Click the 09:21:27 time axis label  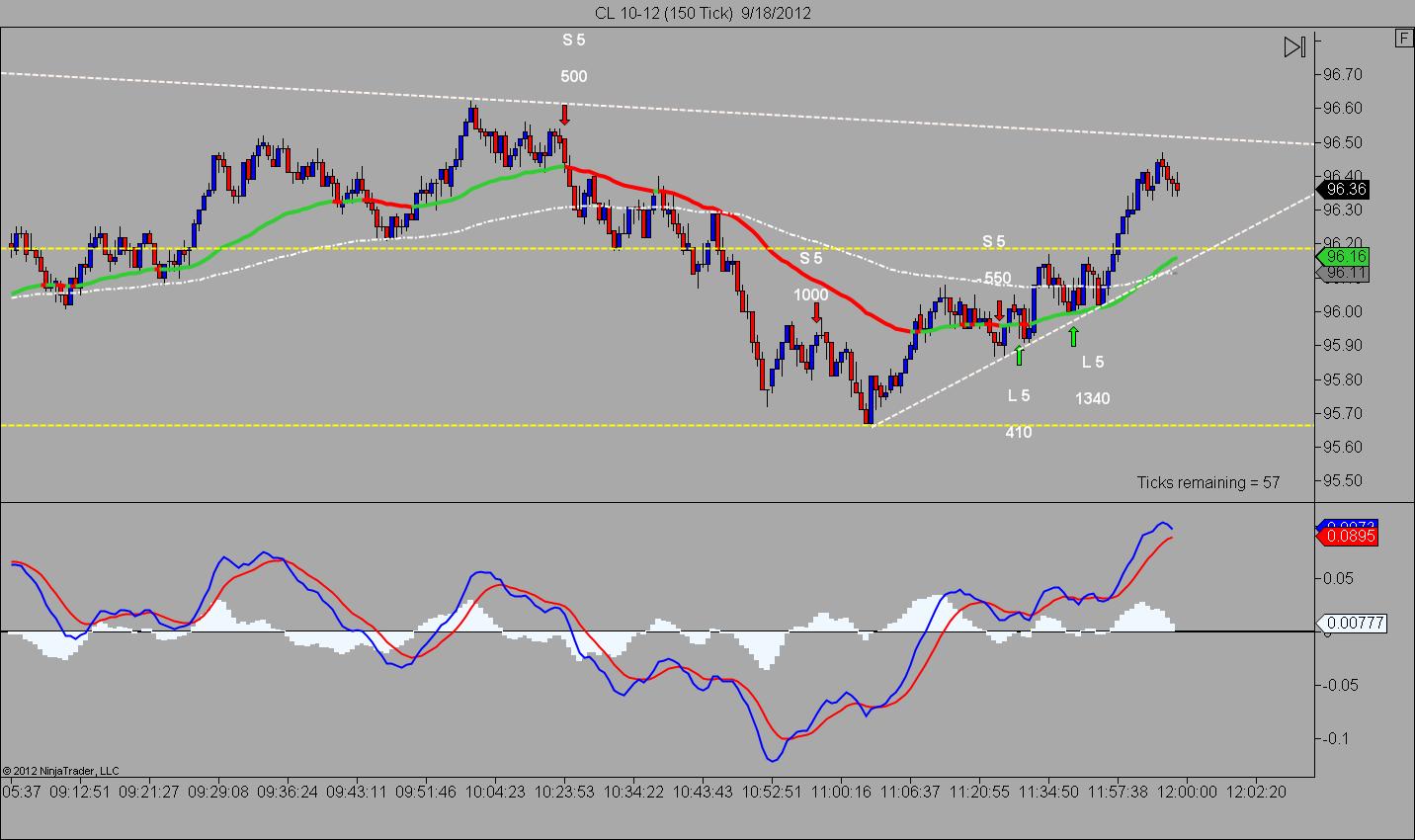(149, 792)
